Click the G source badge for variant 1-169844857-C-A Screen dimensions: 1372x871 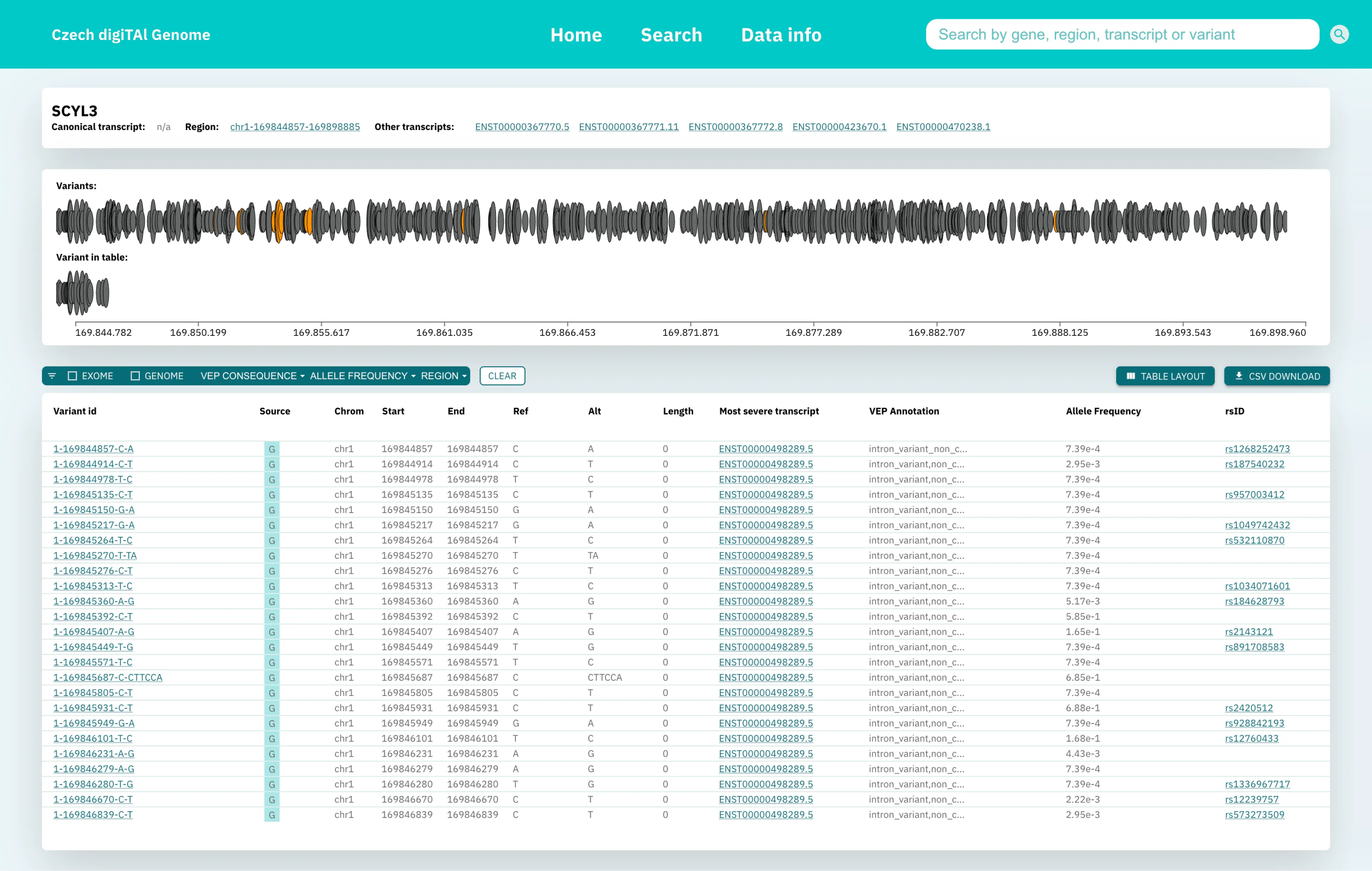click(x=272, y=448)
